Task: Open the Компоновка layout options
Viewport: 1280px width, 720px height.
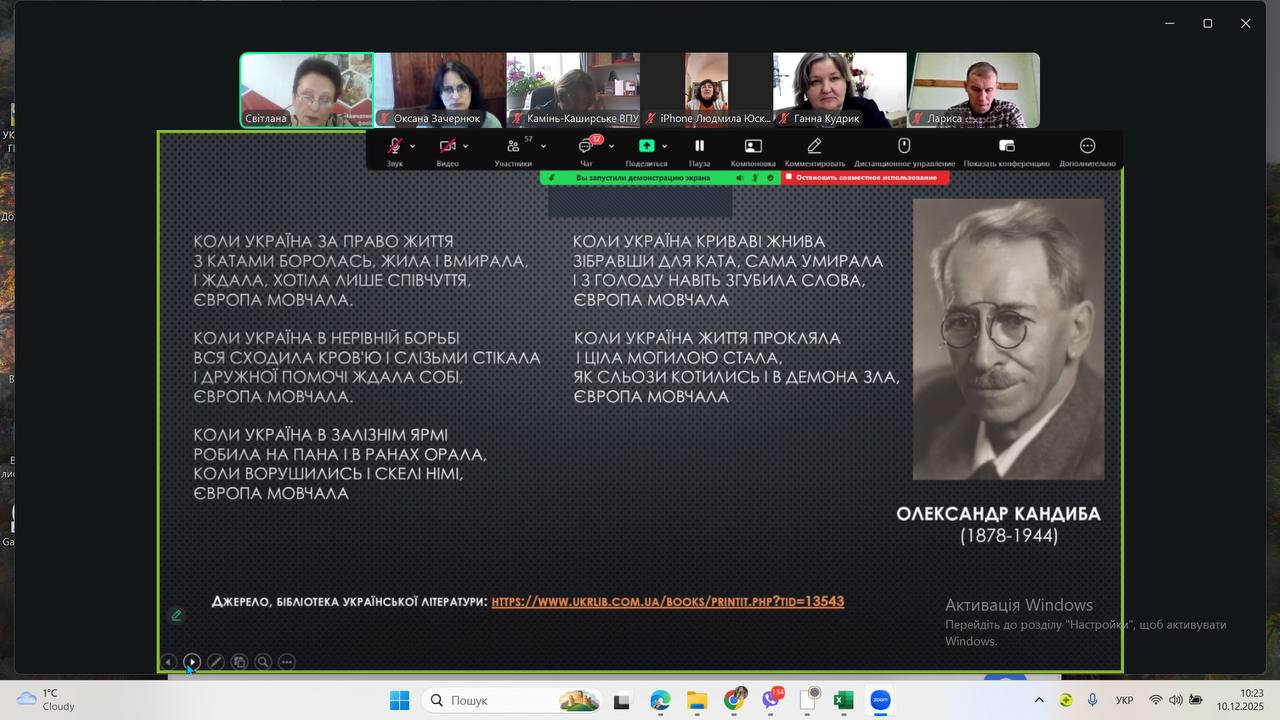Action: [x=753, y=147]
